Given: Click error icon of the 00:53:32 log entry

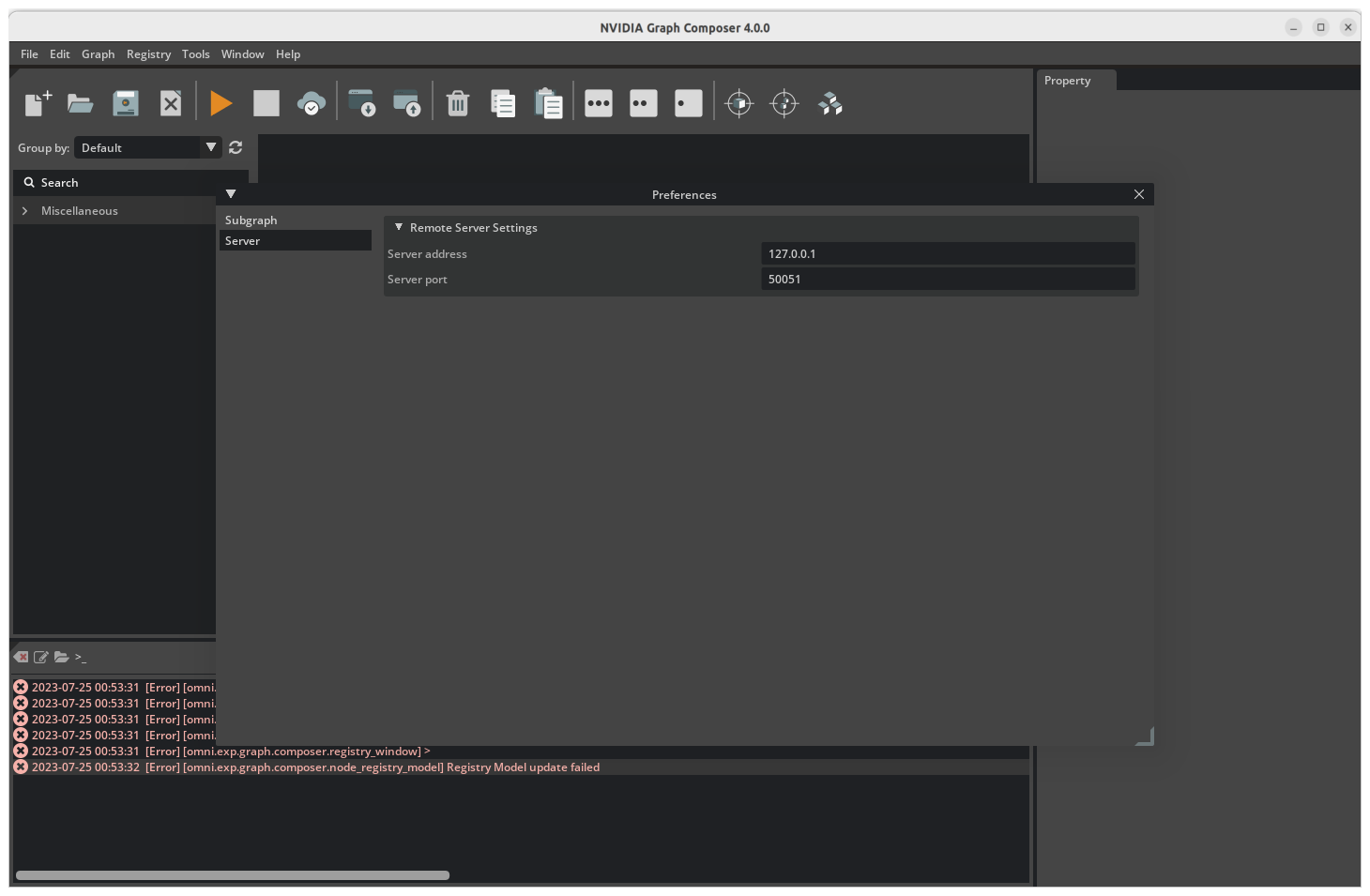Looking at the screenshot, I should point(21,767).
